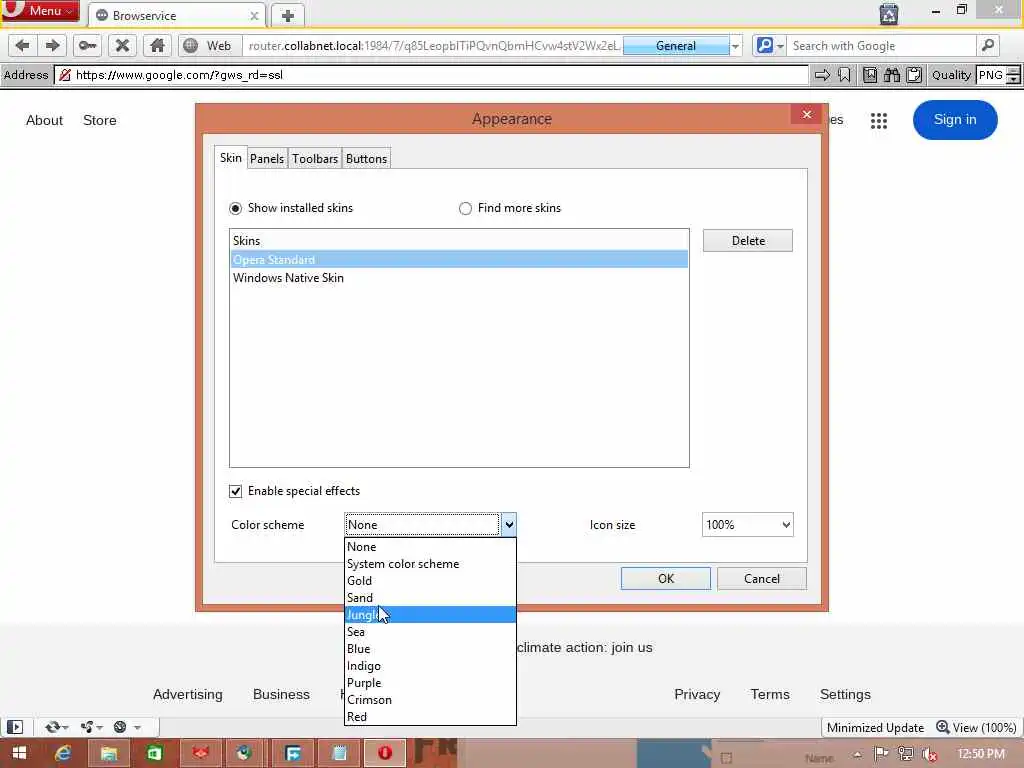Choose Crimson color scheme option
Viewport: 1024px width, 768px height.
[430, 699]
